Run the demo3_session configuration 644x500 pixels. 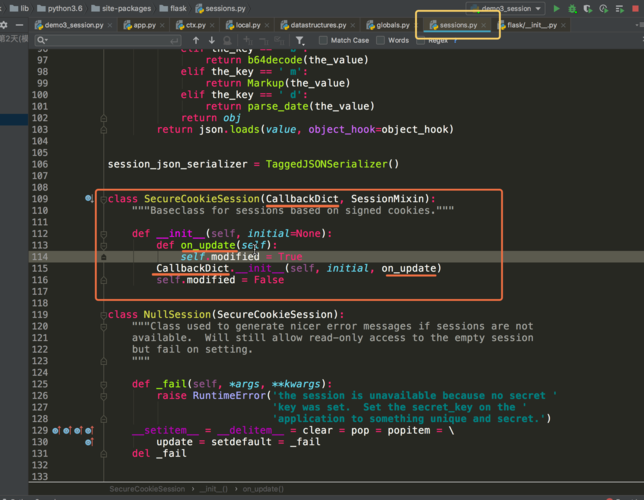click(557, 9)
